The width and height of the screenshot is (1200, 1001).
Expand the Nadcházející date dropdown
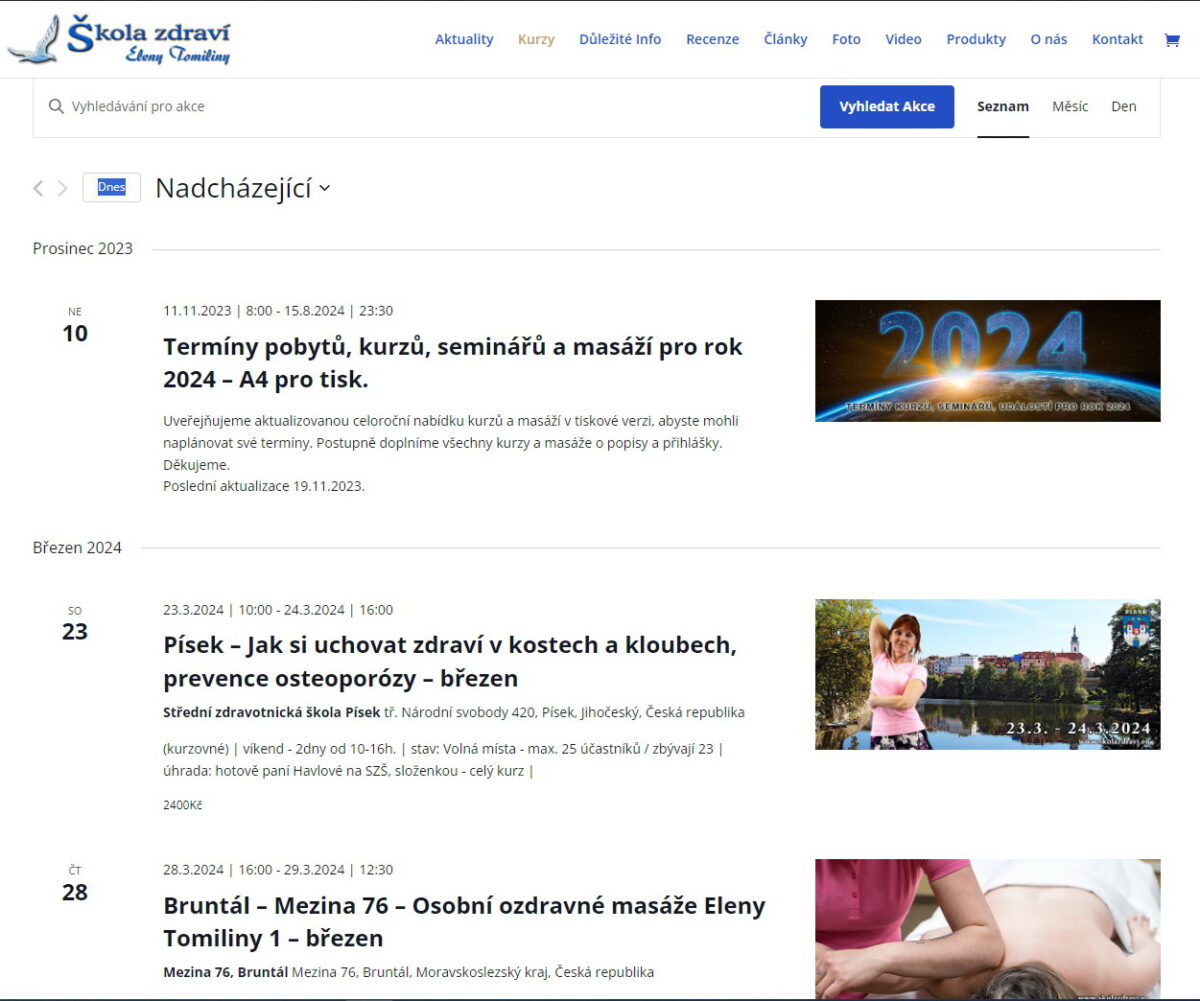pyautogui.click(x=242, y=188)
